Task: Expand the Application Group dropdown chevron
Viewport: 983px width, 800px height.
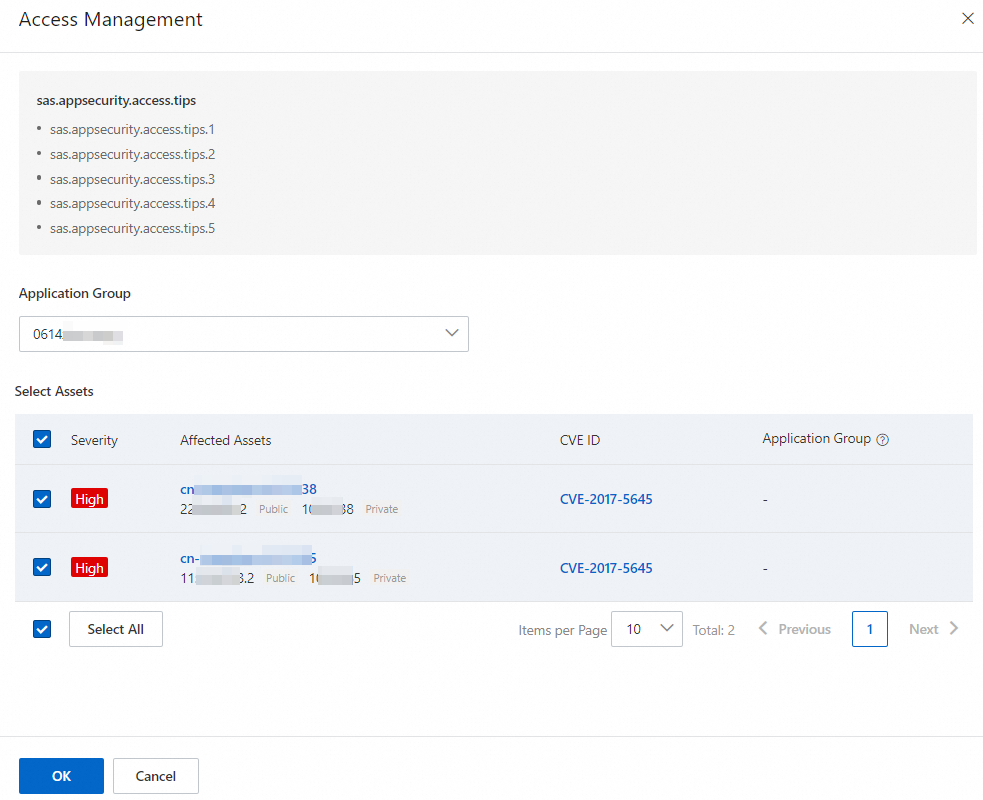Action: (451, 333)
